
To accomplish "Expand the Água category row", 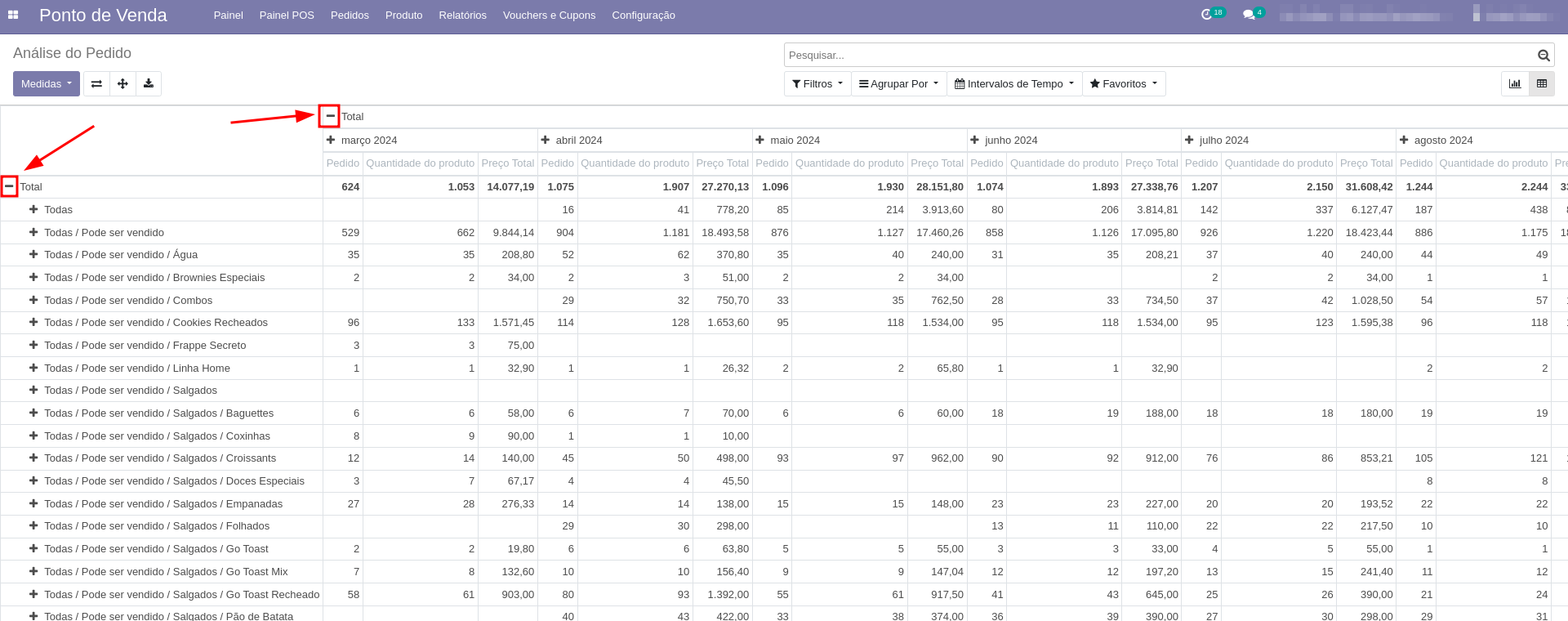I will (x=33, y=254).
